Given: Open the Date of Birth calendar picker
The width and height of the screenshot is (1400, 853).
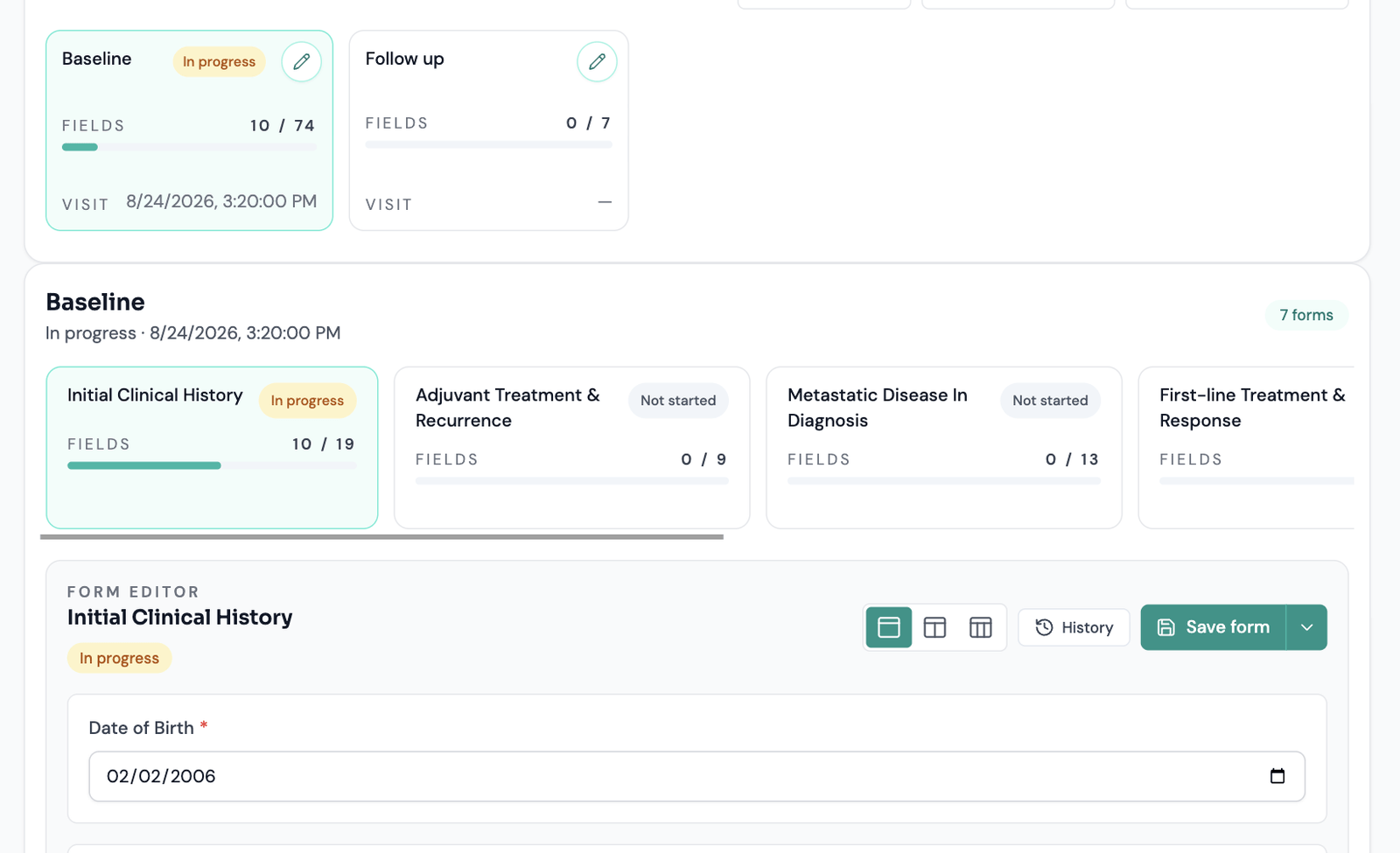Looking at the screenshot, I should [1277, 776].
